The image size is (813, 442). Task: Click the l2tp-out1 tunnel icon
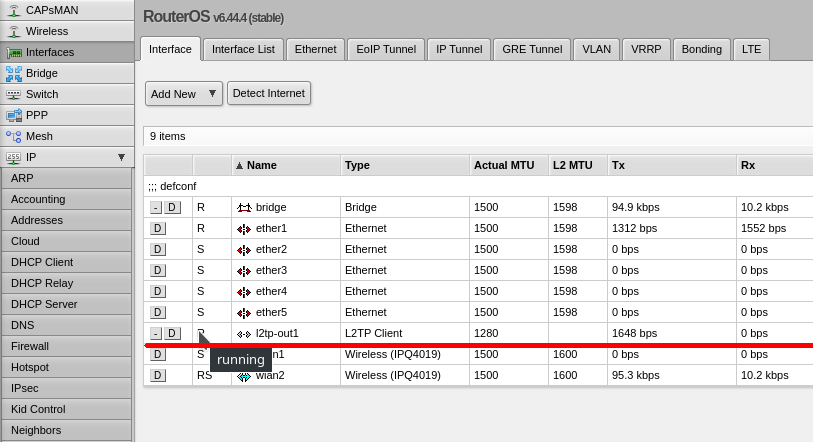[244, 334]
